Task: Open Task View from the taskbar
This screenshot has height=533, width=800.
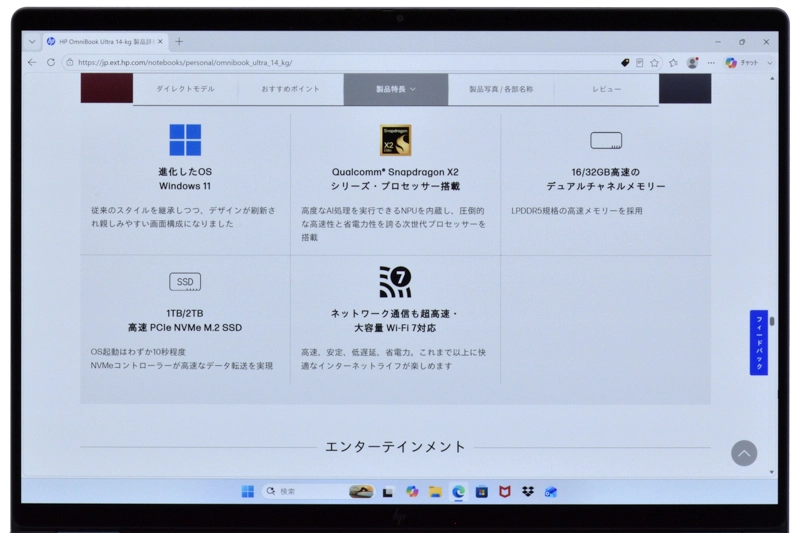Action: pos(388,492)
